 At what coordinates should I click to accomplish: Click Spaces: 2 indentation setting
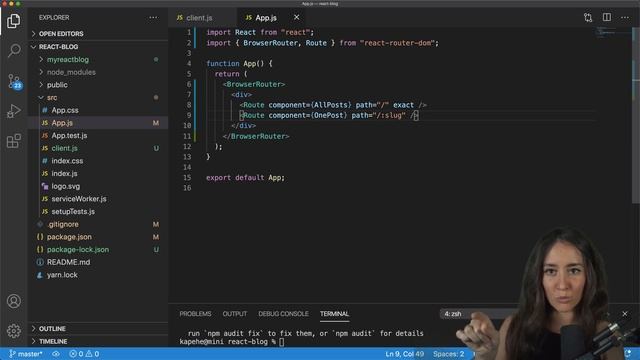tap(448, 354)
